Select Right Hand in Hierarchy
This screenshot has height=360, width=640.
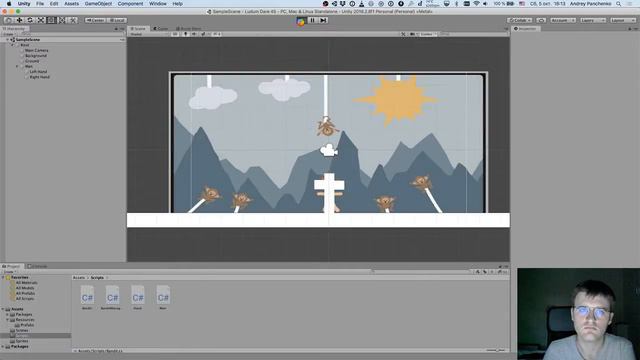click(x=39, y=77)
